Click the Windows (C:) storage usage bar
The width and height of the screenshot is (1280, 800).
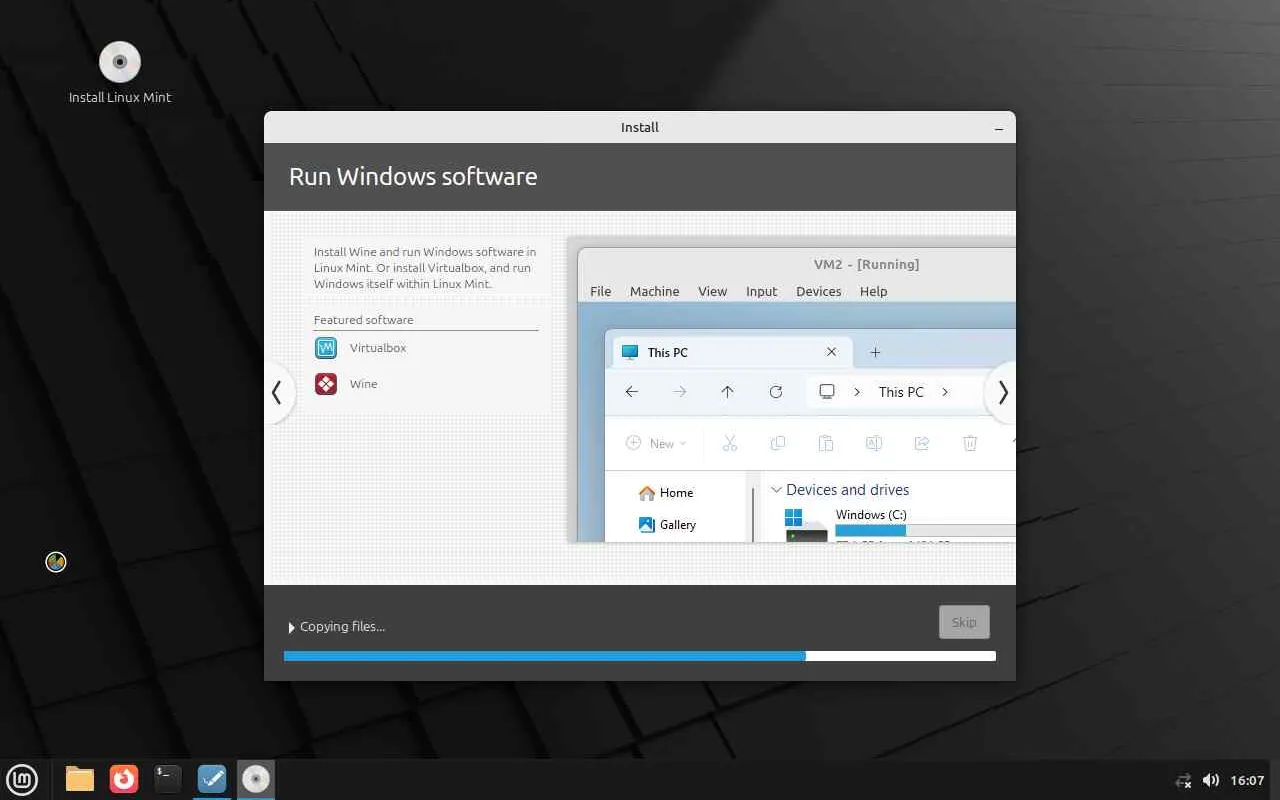pyautogui.click(x=925, y=530)
